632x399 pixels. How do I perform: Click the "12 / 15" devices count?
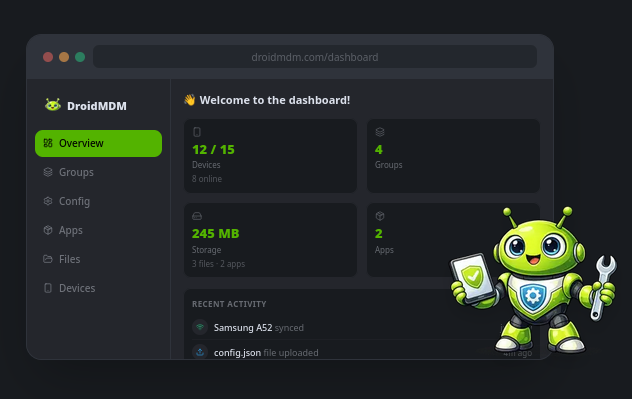(x=213, y=150)
